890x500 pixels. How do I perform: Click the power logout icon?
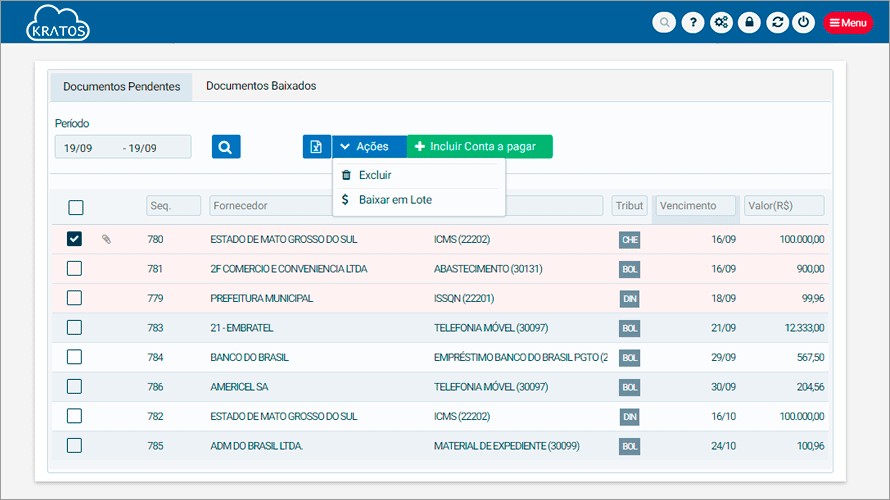pos(804,23)
